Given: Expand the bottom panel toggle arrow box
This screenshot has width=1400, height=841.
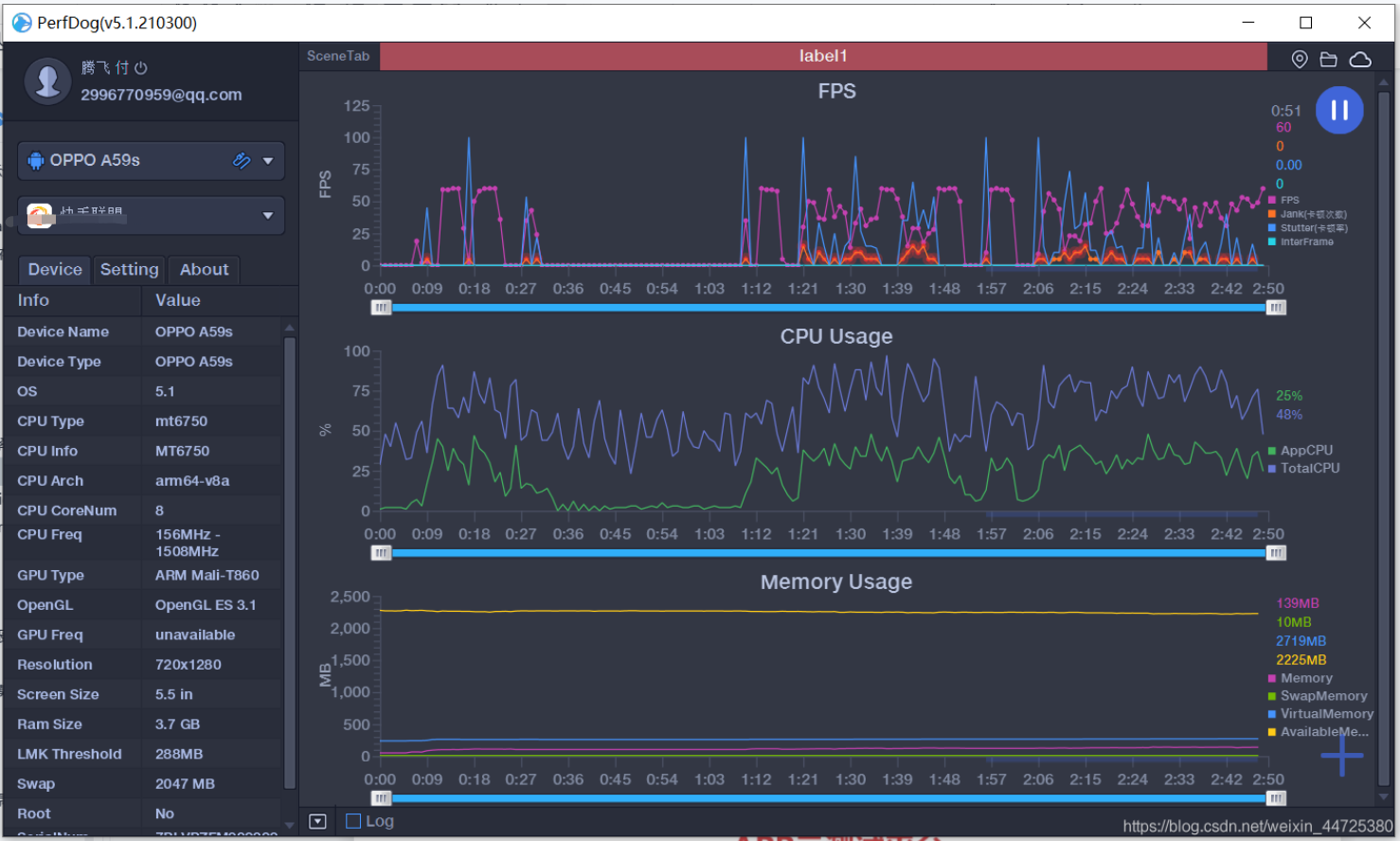Looking at the screenshot, I should pyautogui.click(x=317, y=821).
